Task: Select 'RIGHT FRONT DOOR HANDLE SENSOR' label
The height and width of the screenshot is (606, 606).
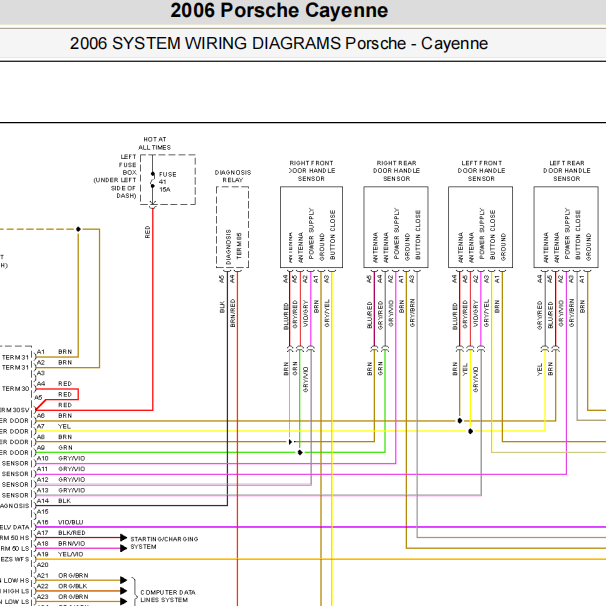Action: point(312,171)
